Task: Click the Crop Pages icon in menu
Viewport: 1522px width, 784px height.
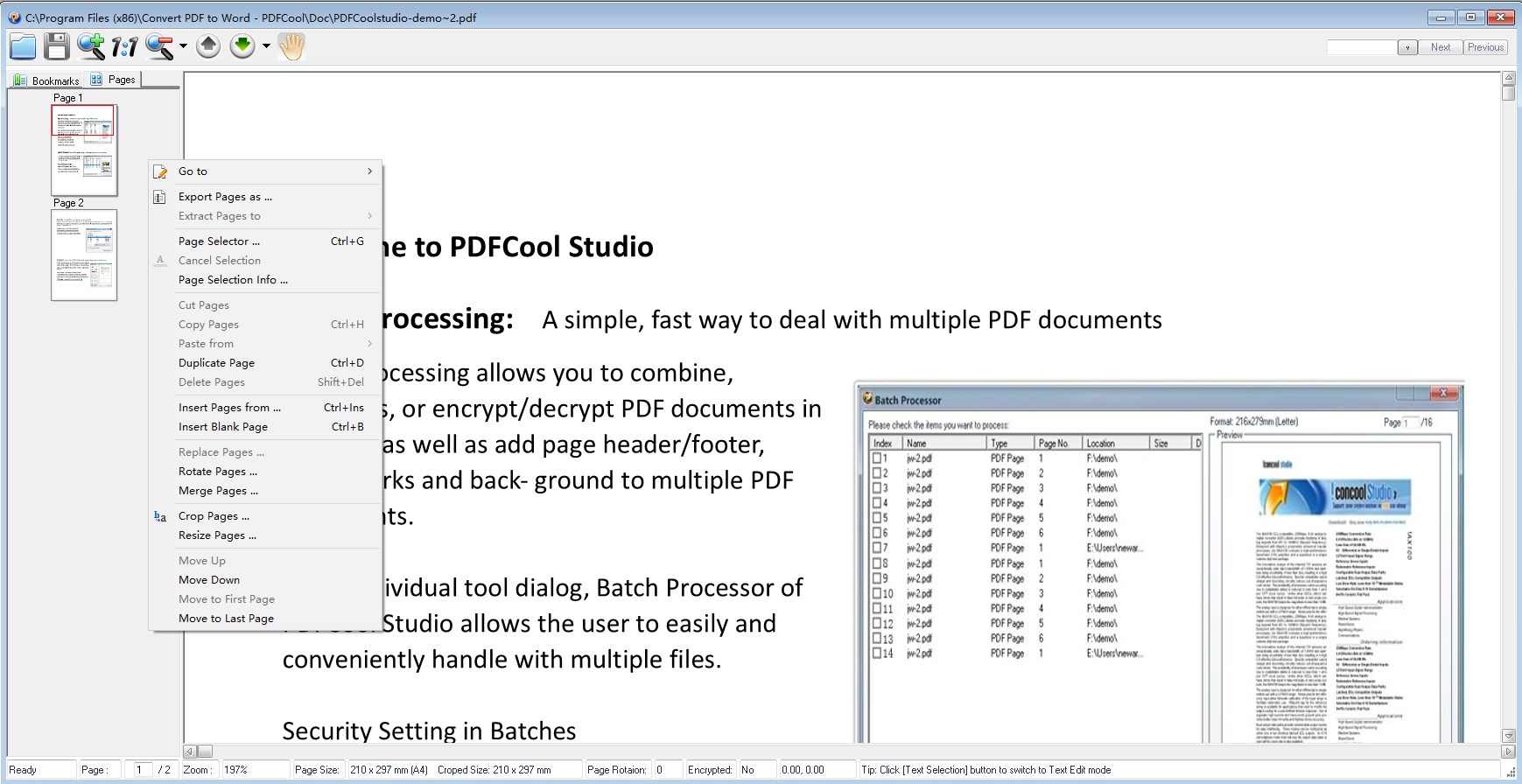Action: (x=160, y=516)
